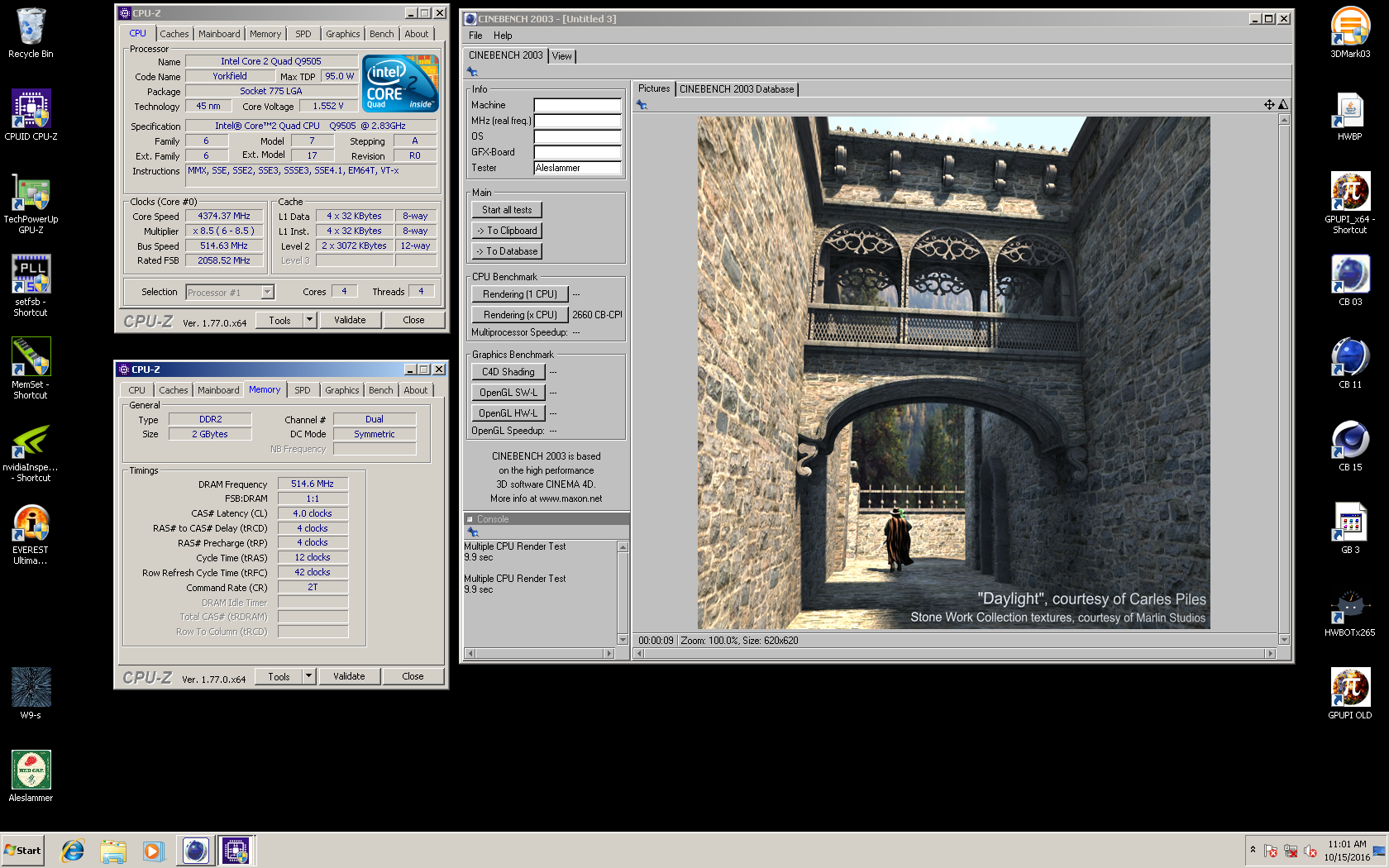The image size is (1389, 868).
Task: Switch to the CINEBENCH 2003 Database tab
Action: pos(737,89)
